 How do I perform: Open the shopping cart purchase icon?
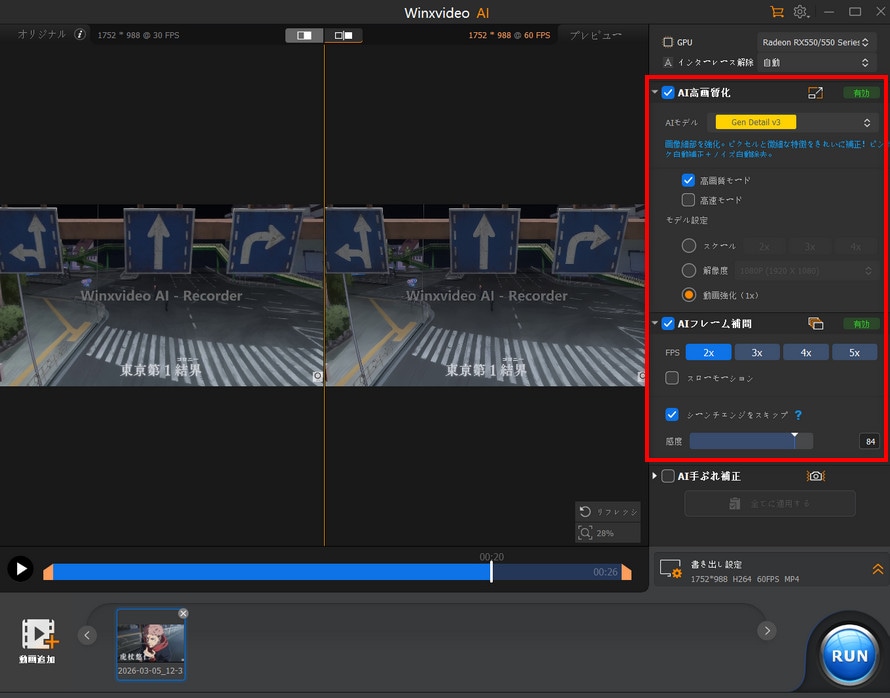[x=776, y=12]
